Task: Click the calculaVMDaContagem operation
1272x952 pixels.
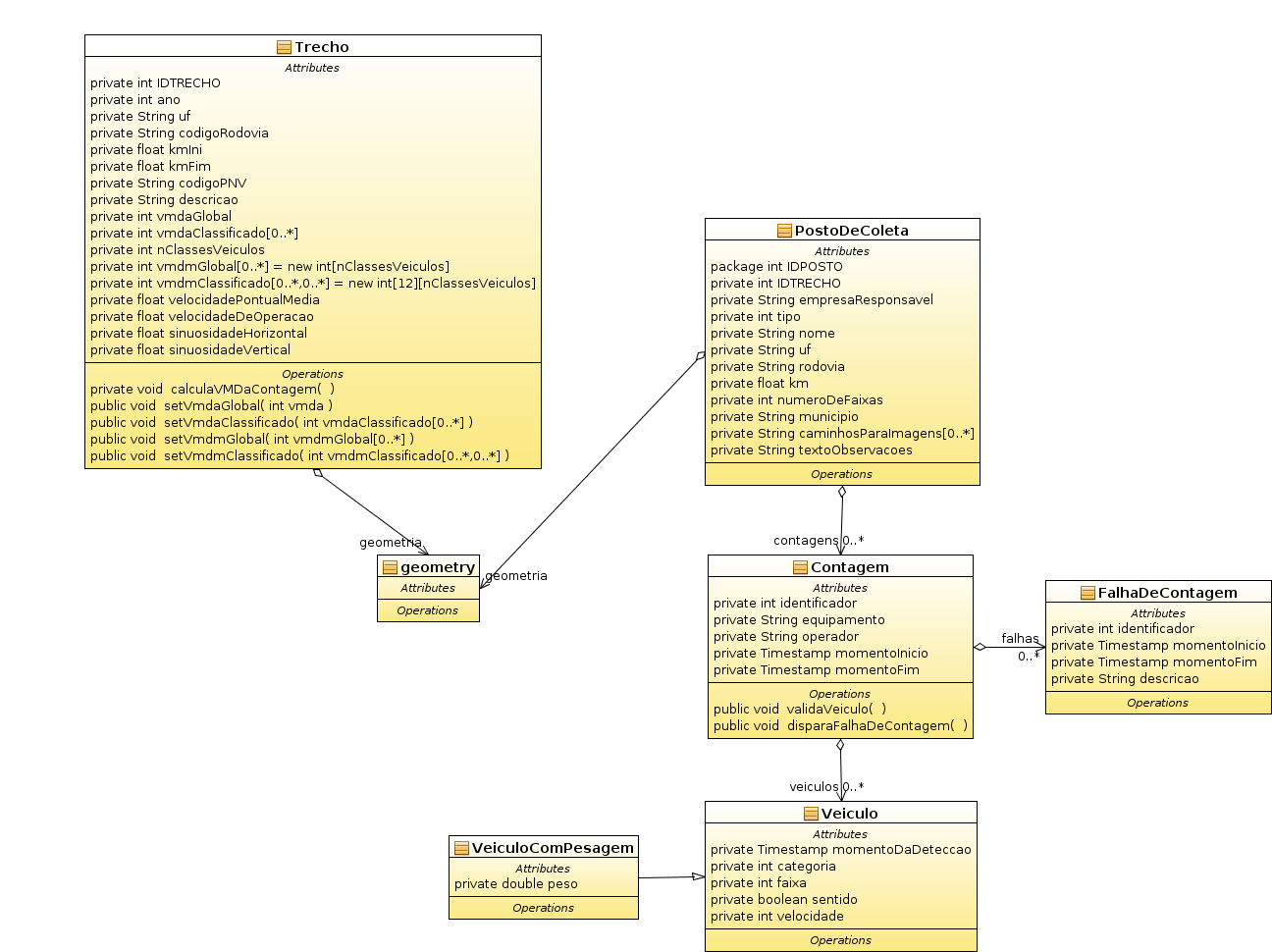Action: (x=213, y=390)
